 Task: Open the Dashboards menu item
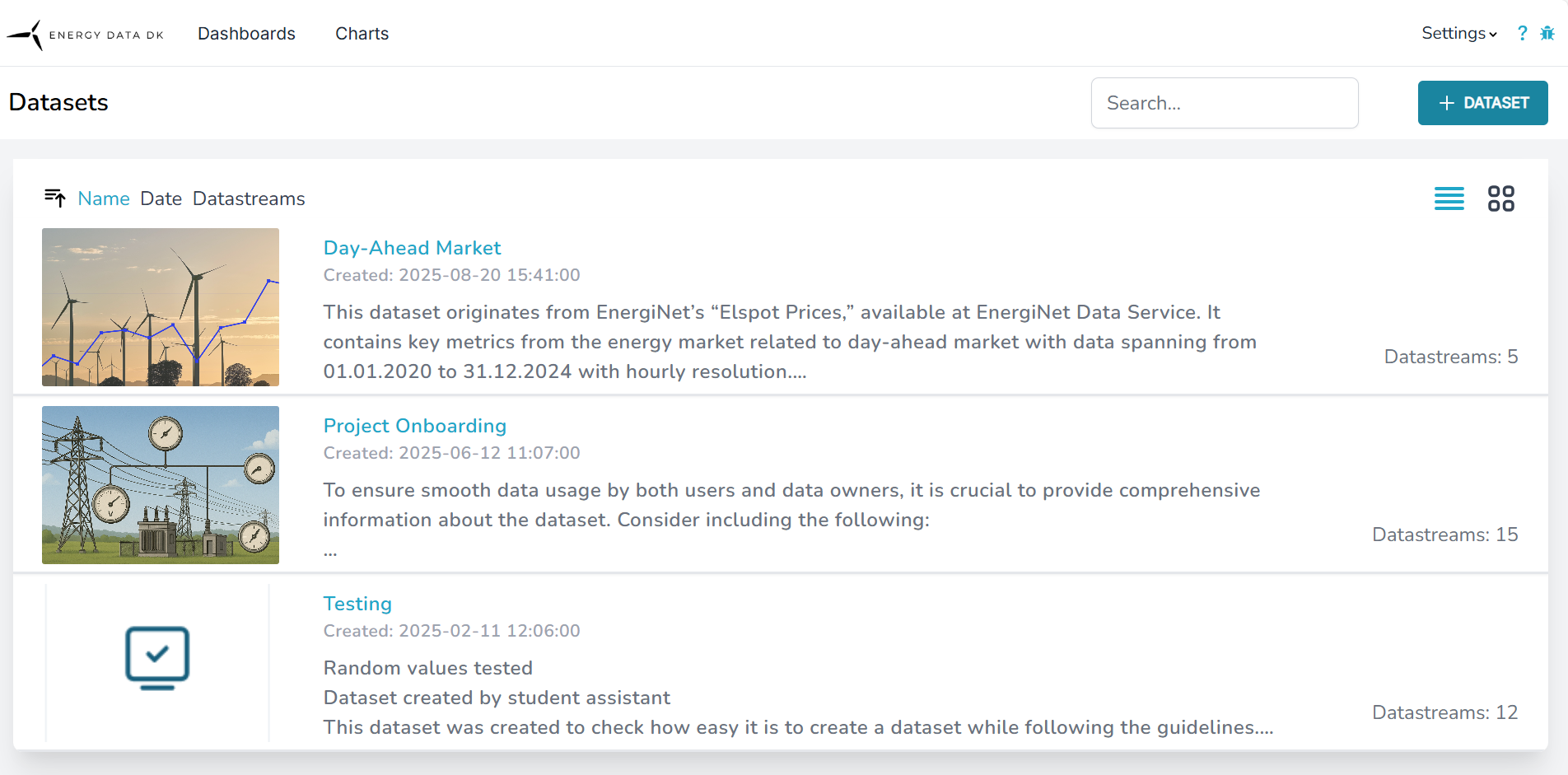coord(246,34)
